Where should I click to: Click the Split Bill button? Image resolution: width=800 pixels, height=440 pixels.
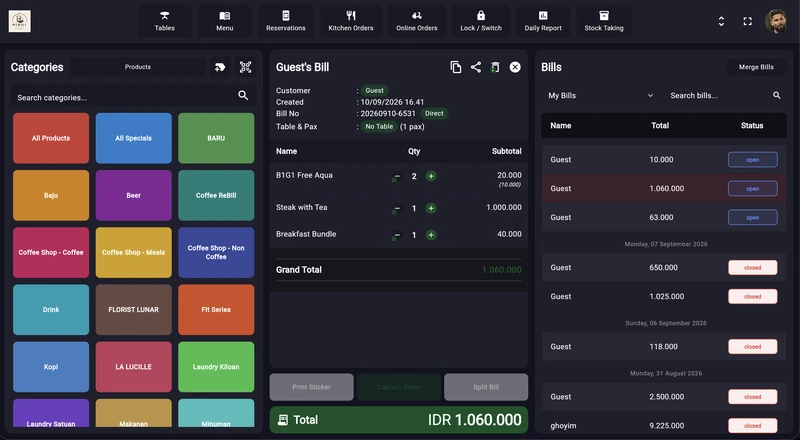coord(486,387)
